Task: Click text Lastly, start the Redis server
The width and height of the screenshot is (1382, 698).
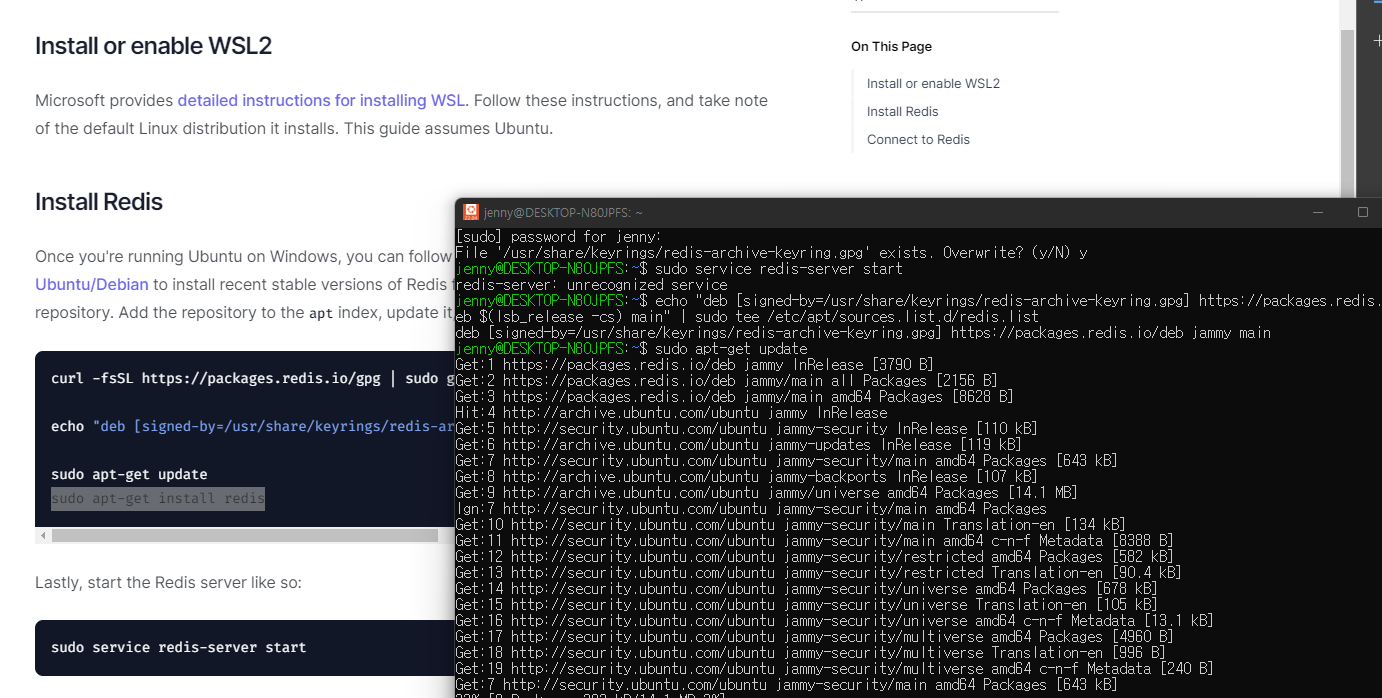Action: click(168, 582)
